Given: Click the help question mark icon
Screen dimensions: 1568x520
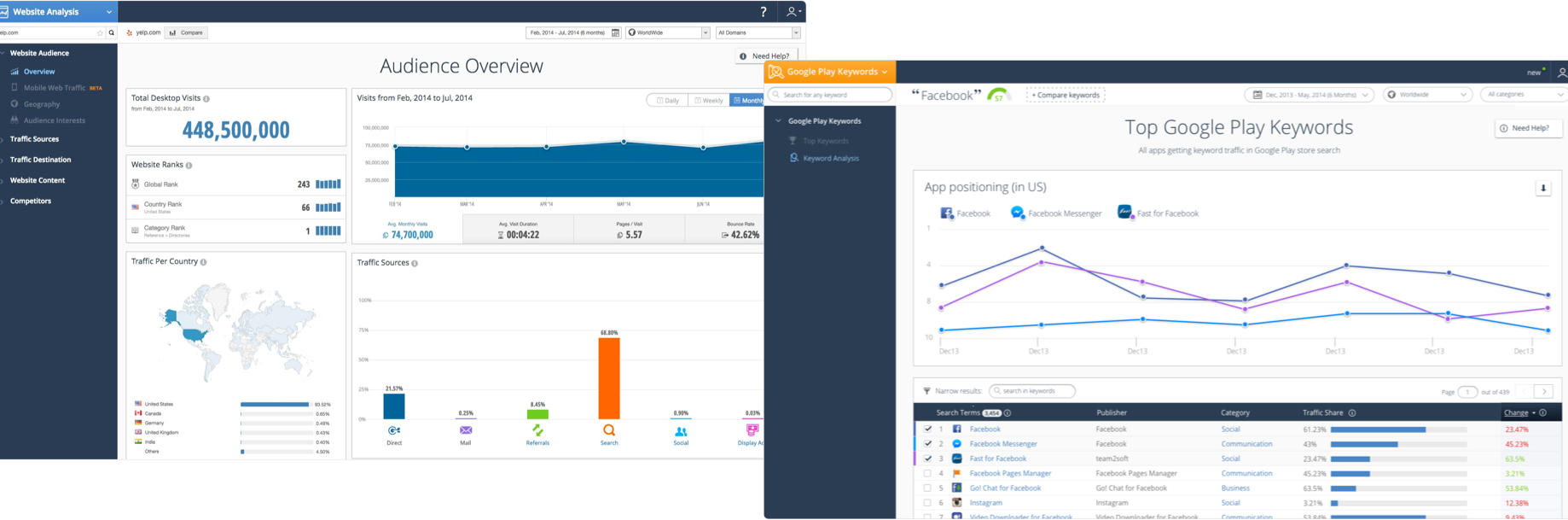Looking at the screenshot, I should coord(763,12).
